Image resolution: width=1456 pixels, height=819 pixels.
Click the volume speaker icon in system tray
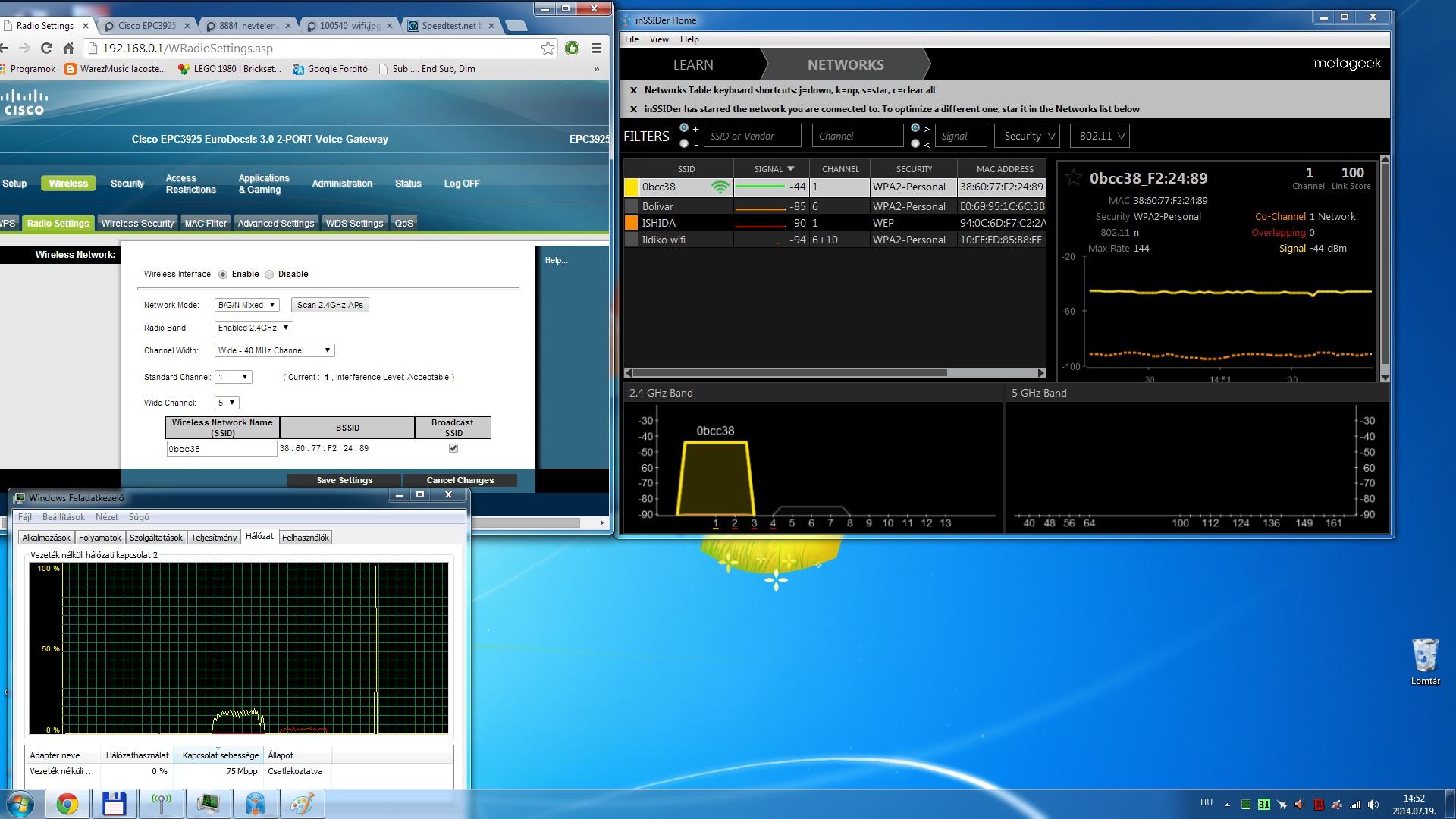click(1373, 805)
